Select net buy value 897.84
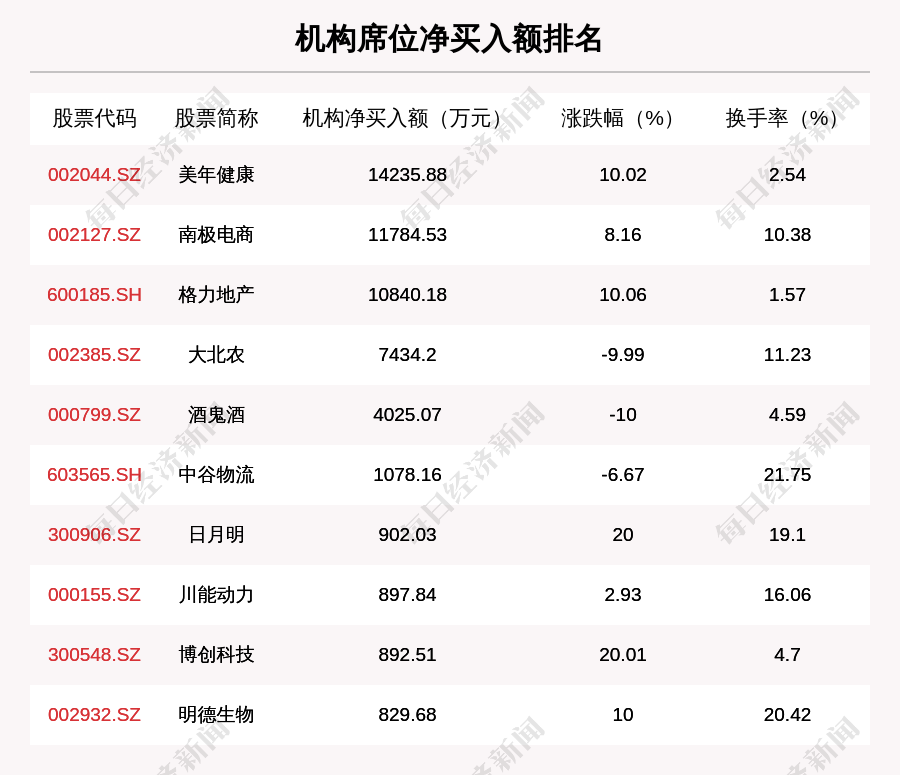The height and width of the screenshot is (775, 900). 407,595
